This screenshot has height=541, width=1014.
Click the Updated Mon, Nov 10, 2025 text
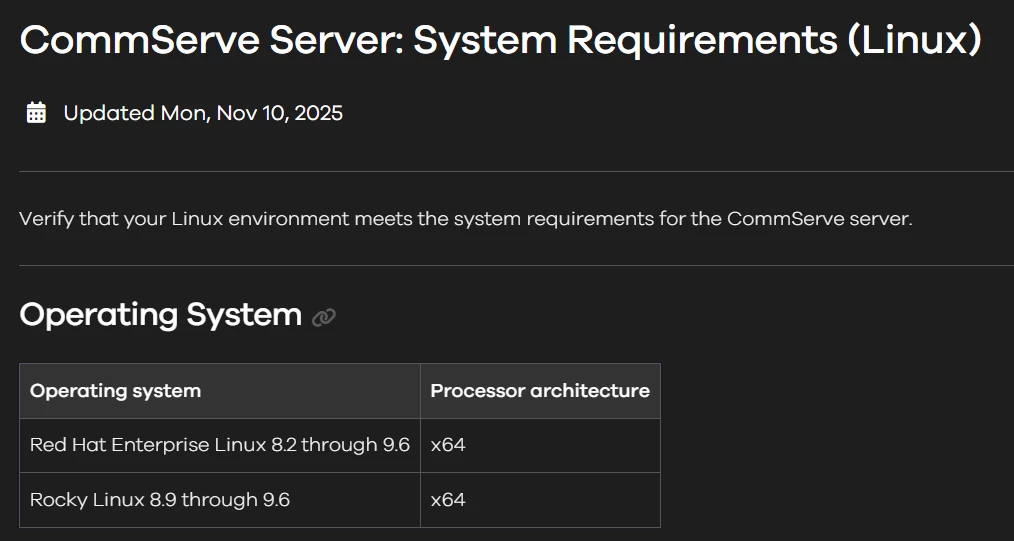(x=203, y=113)
